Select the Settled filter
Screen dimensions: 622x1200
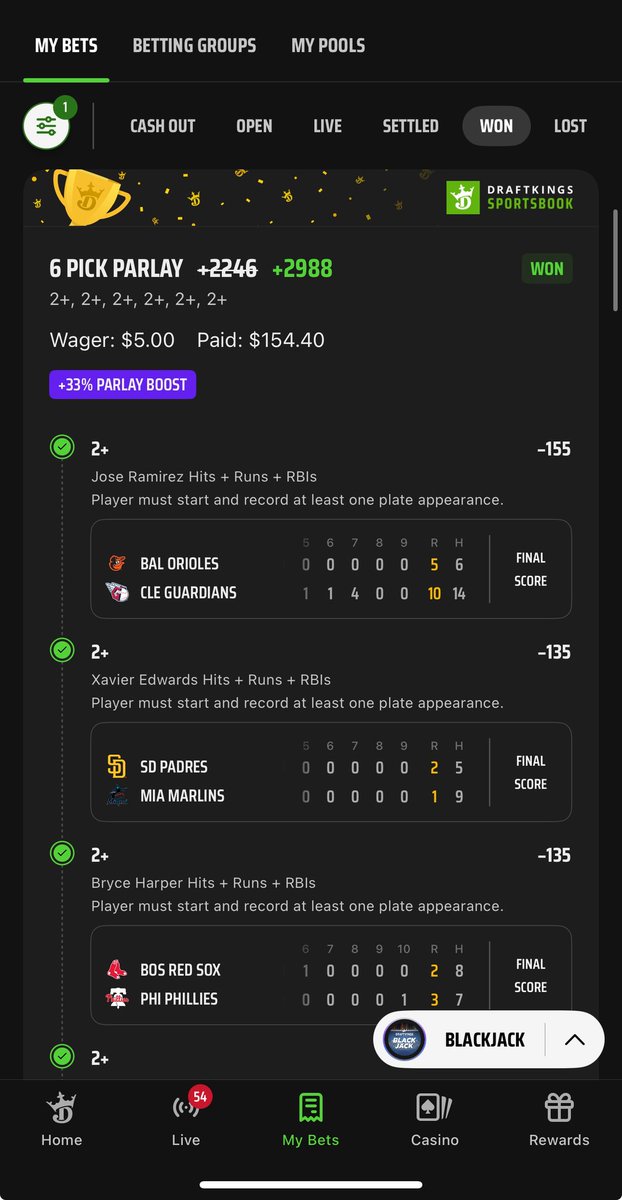pos(410,126)
